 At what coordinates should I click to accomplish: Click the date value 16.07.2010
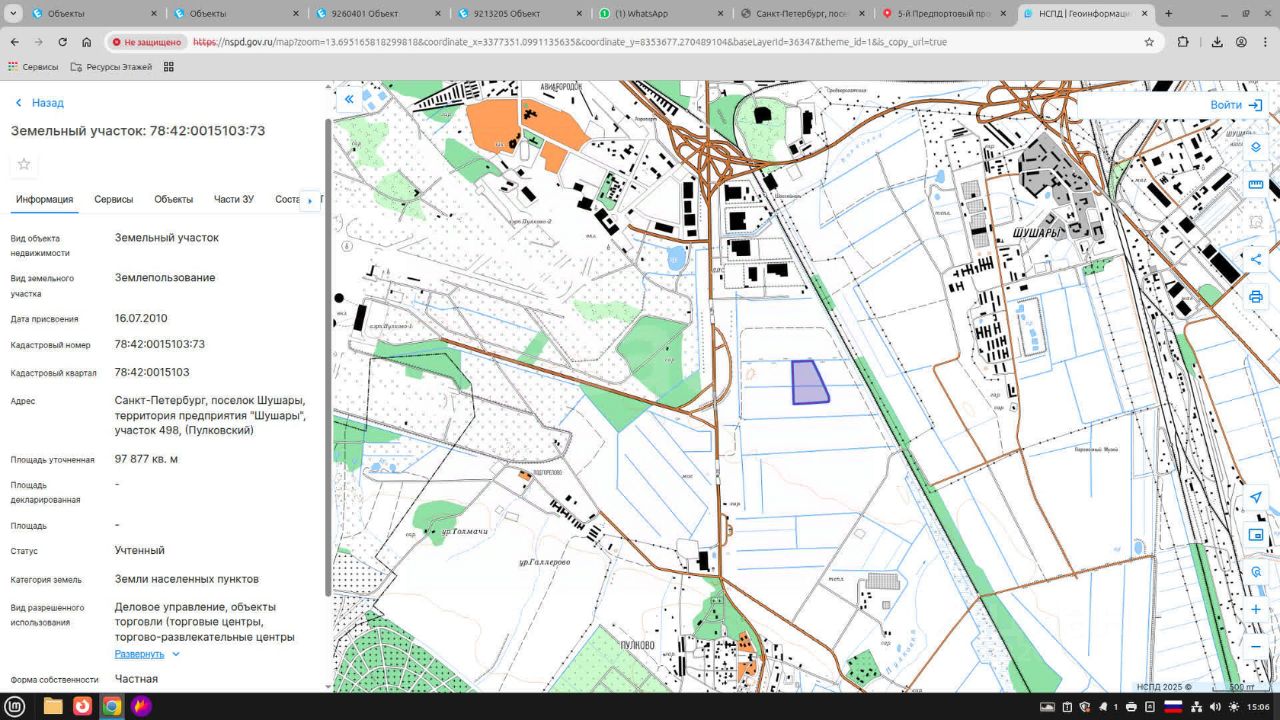[141, 318]
